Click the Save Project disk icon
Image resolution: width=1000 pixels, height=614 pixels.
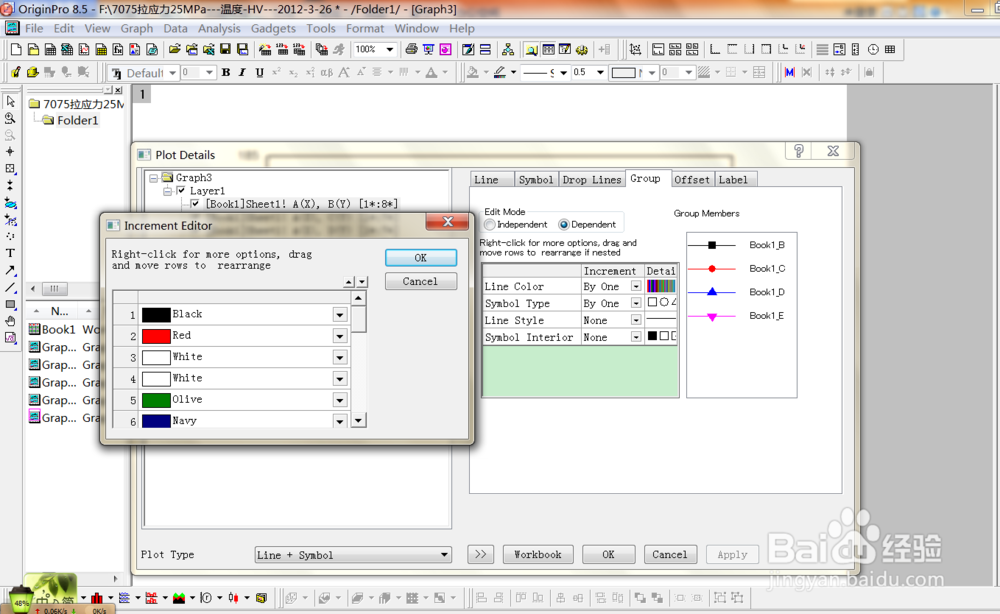coord(225,49)
